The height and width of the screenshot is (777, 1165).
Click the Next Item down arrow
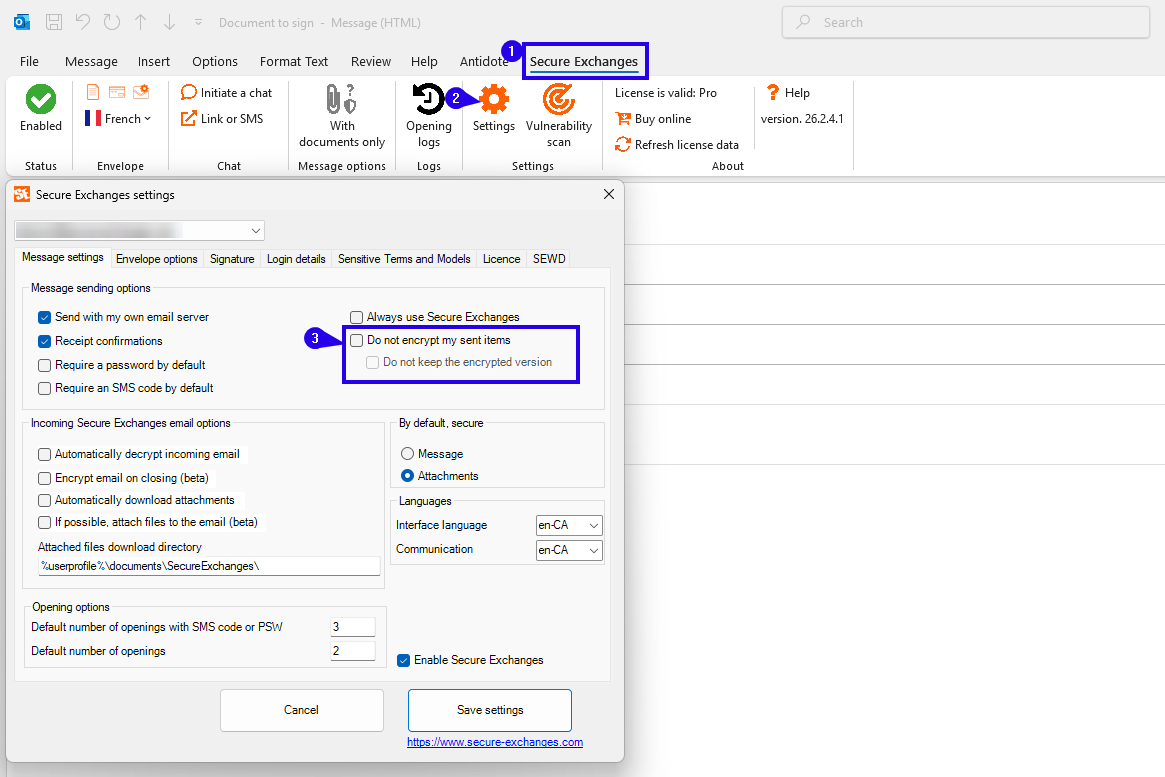click(169, 22)
